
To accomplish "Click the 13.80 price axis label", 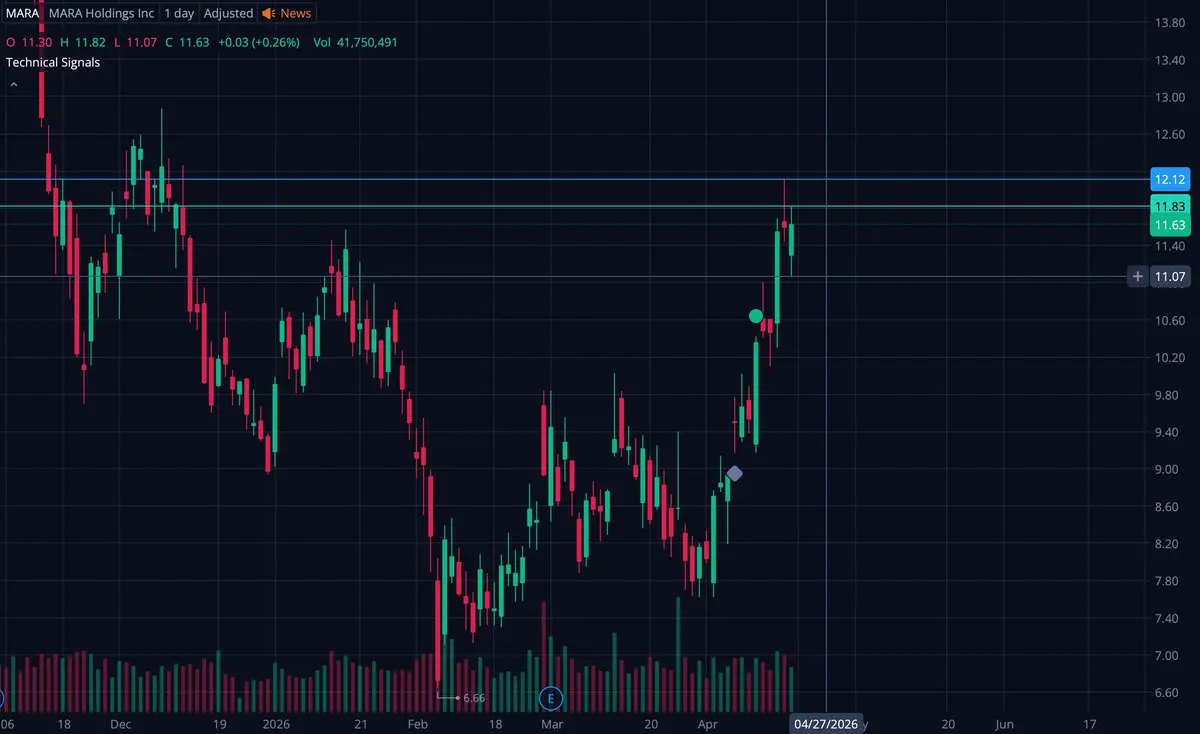I will click(x=1170, y=23).
